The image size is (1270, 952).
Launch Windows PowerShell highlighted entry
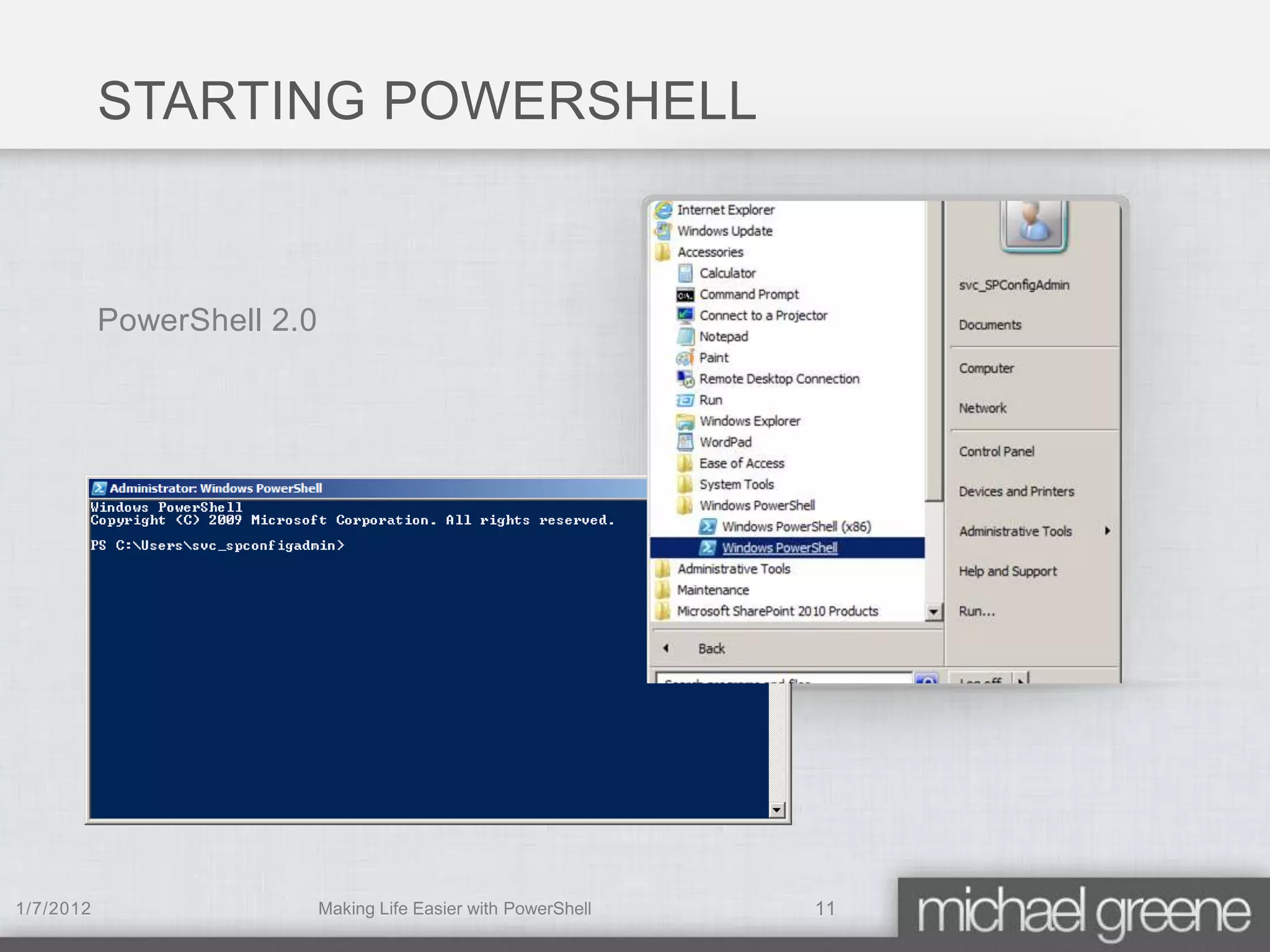[x=787, y=548]
